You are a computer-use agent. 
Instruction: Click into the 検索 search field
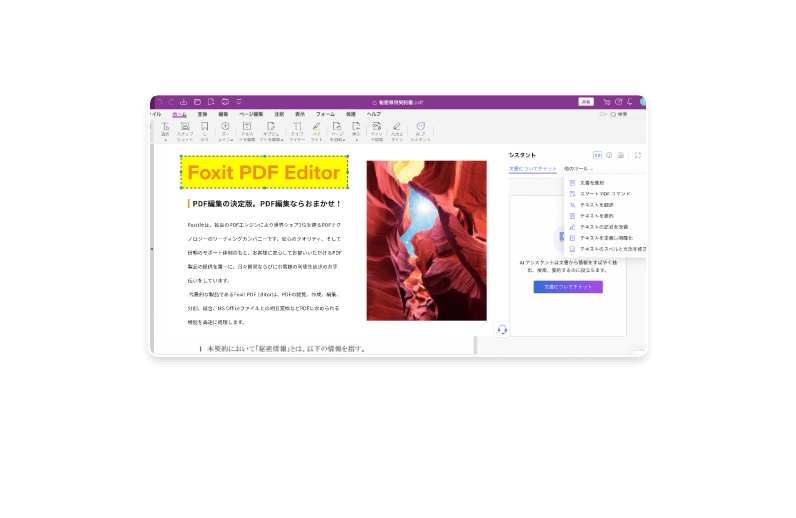point(627,114)
